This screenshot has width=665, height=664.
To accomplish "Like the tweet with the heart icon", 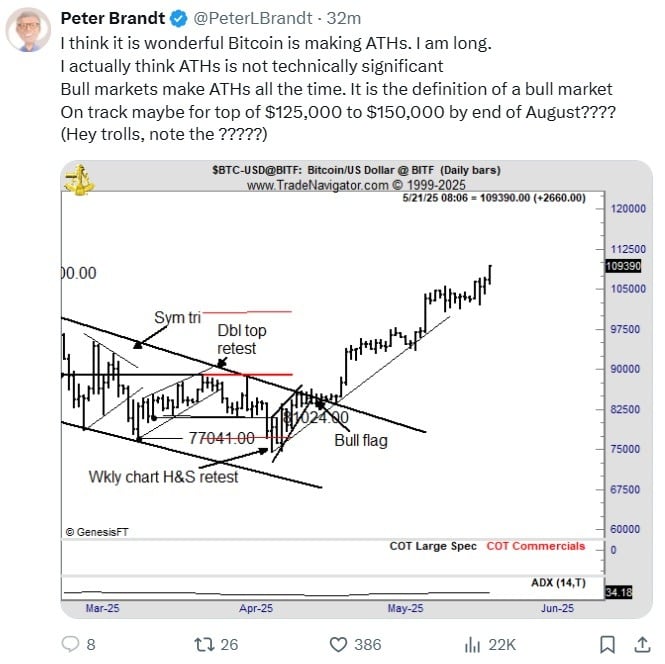I will tap(338, 644).
